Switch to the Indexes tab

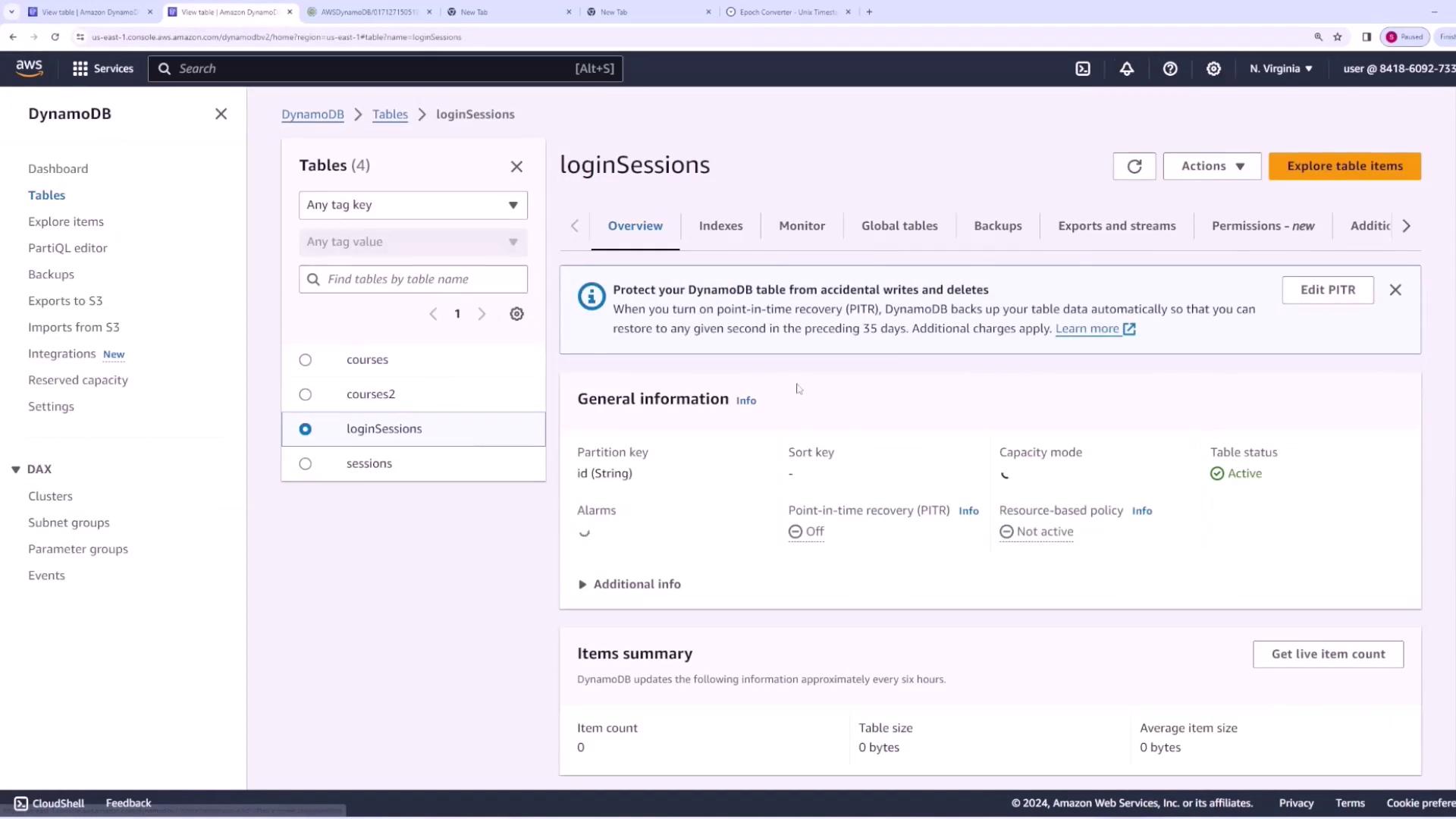(x=720, y=226)
